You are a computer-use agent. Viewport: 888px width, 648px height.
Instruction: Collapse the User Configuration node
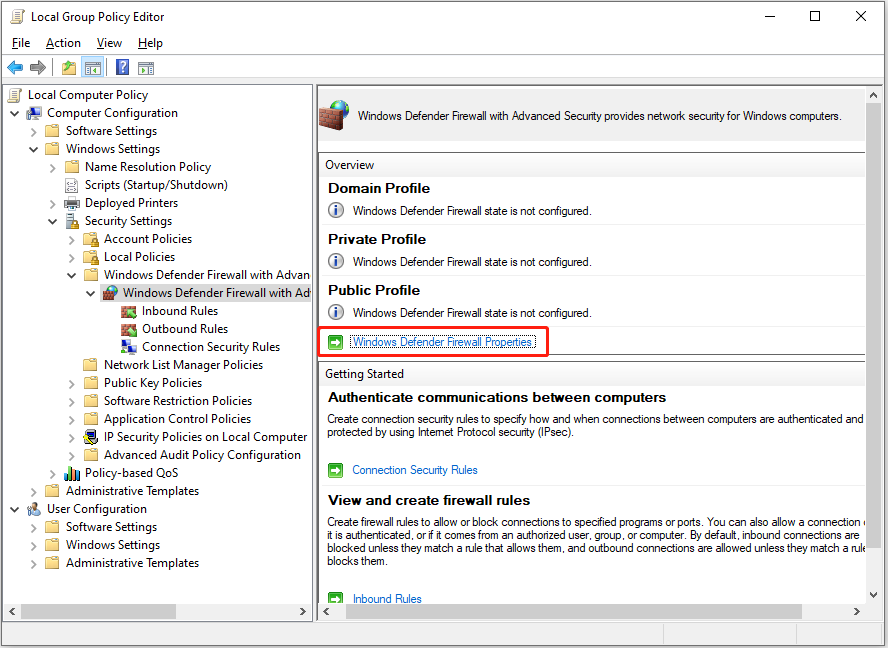[15, 509]
